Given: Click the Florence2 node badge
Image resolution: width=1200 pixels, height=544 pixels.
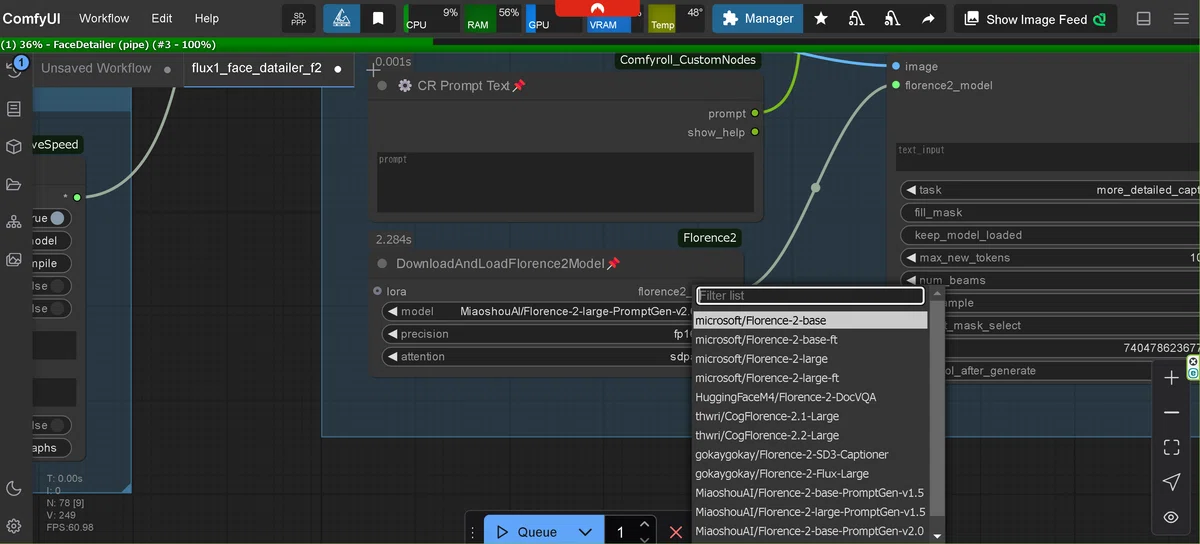Looking at the screenshot, I should [x=709, y=238].
